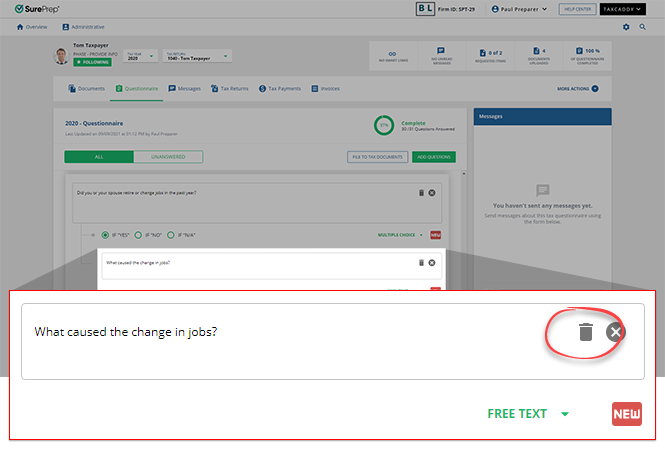Click the ADD QUESTIONS button
The height and width of the screenshot is (449, 665).
point(434,157)
